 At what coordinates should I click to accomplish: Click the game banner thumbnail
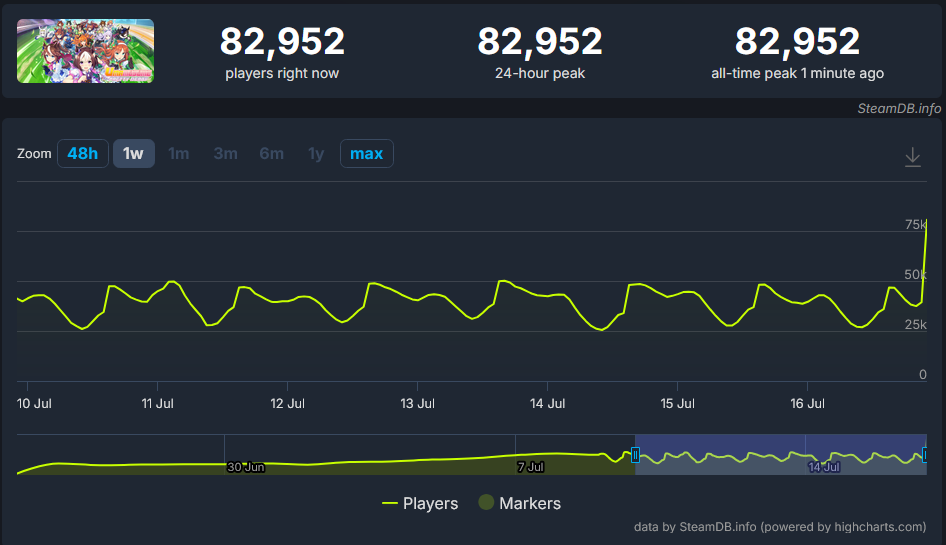point(85,51)
